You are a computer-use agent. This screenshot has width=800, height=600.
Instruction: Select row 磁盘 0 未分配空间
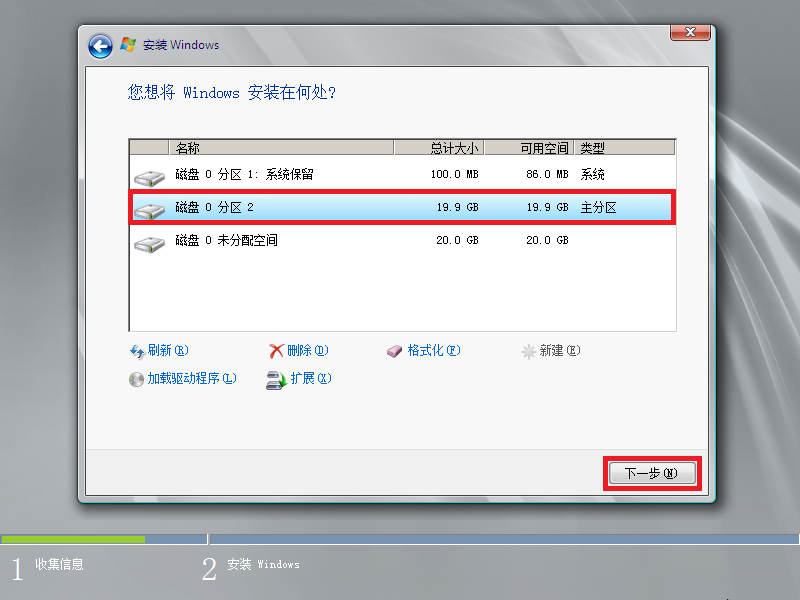pos(403,240)
